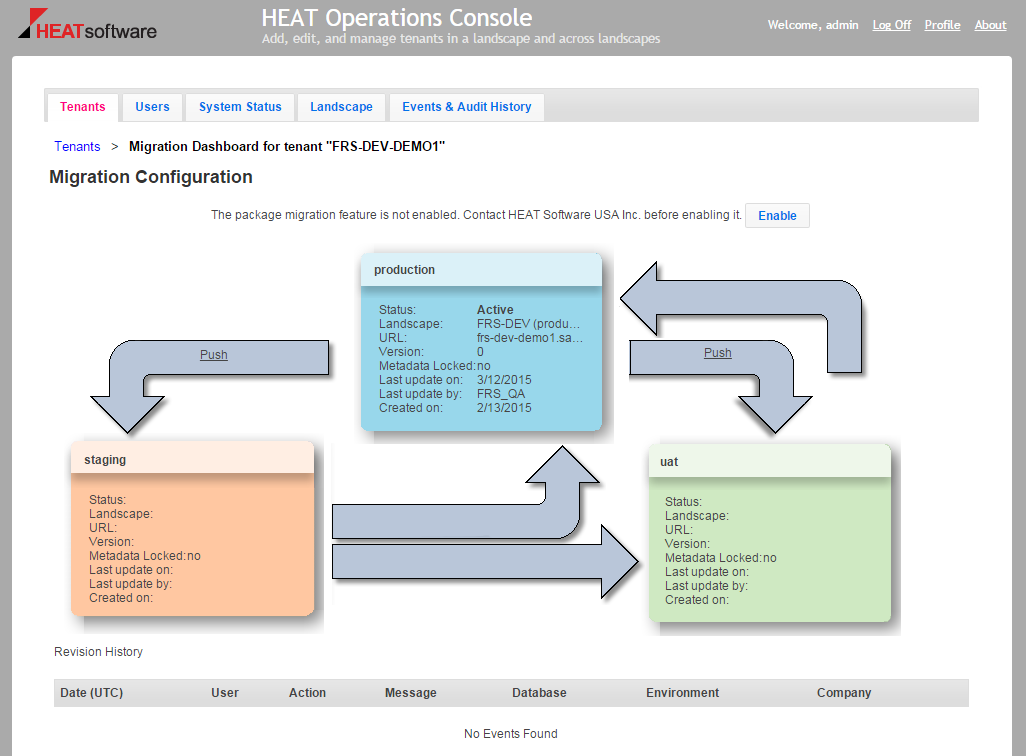Select the staging environment panel
1026x756 pixels.
[x=192, y=530]
